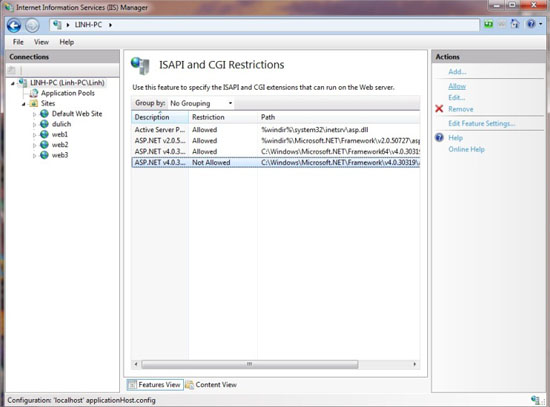Click the Default Web Site globe icon
Viewport: 550px width, 407px height.
(44, 113)
